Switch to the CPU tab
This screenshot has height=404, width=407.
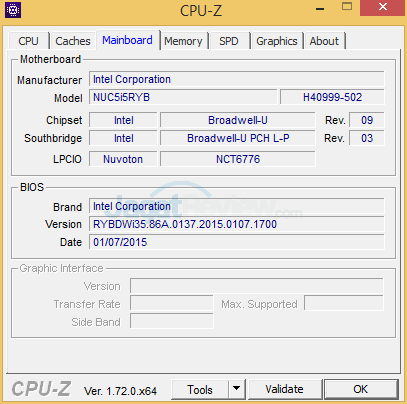pos(28,41)
